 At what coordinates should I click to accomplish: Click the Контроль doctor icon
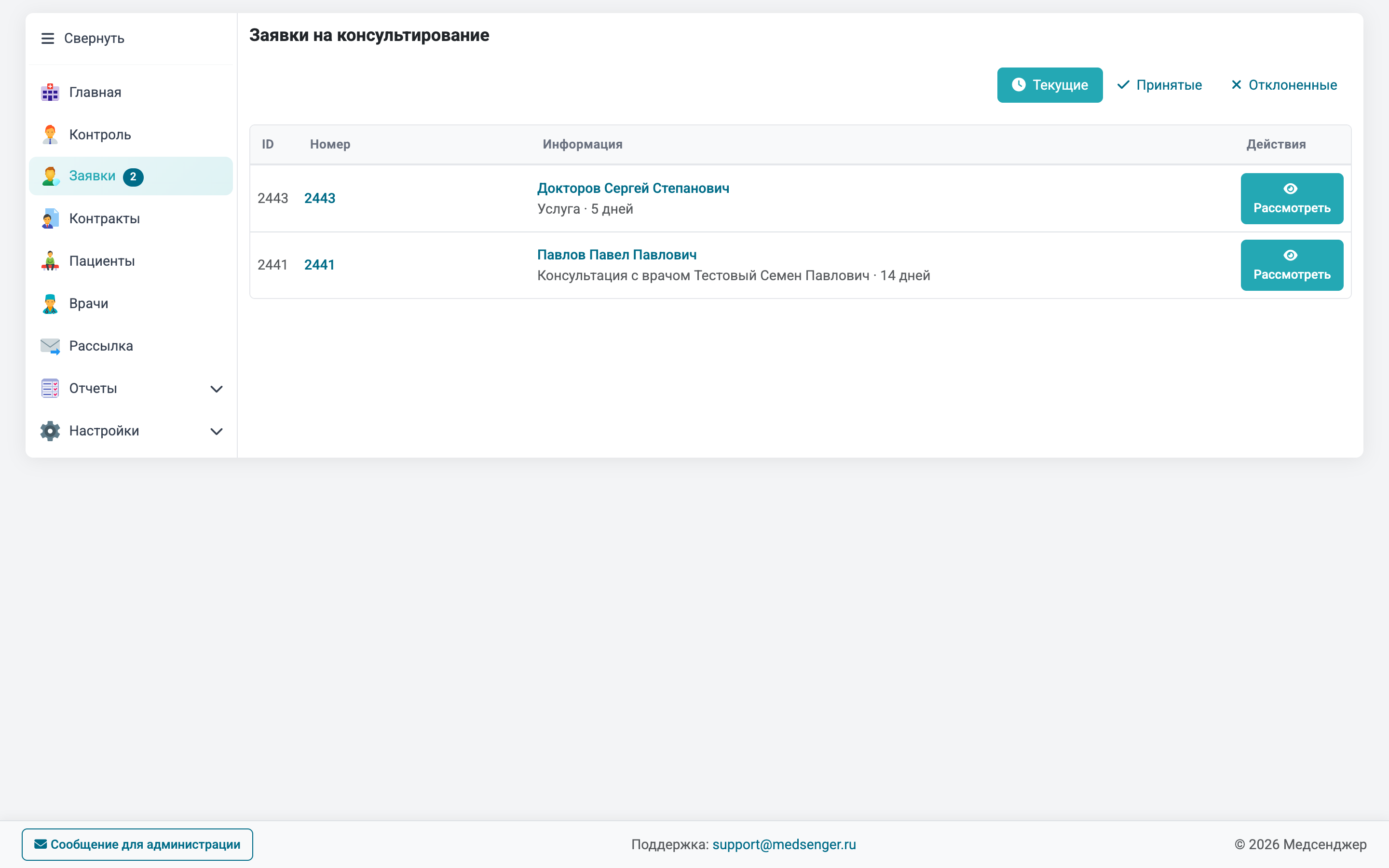click(x=50, y=135)
